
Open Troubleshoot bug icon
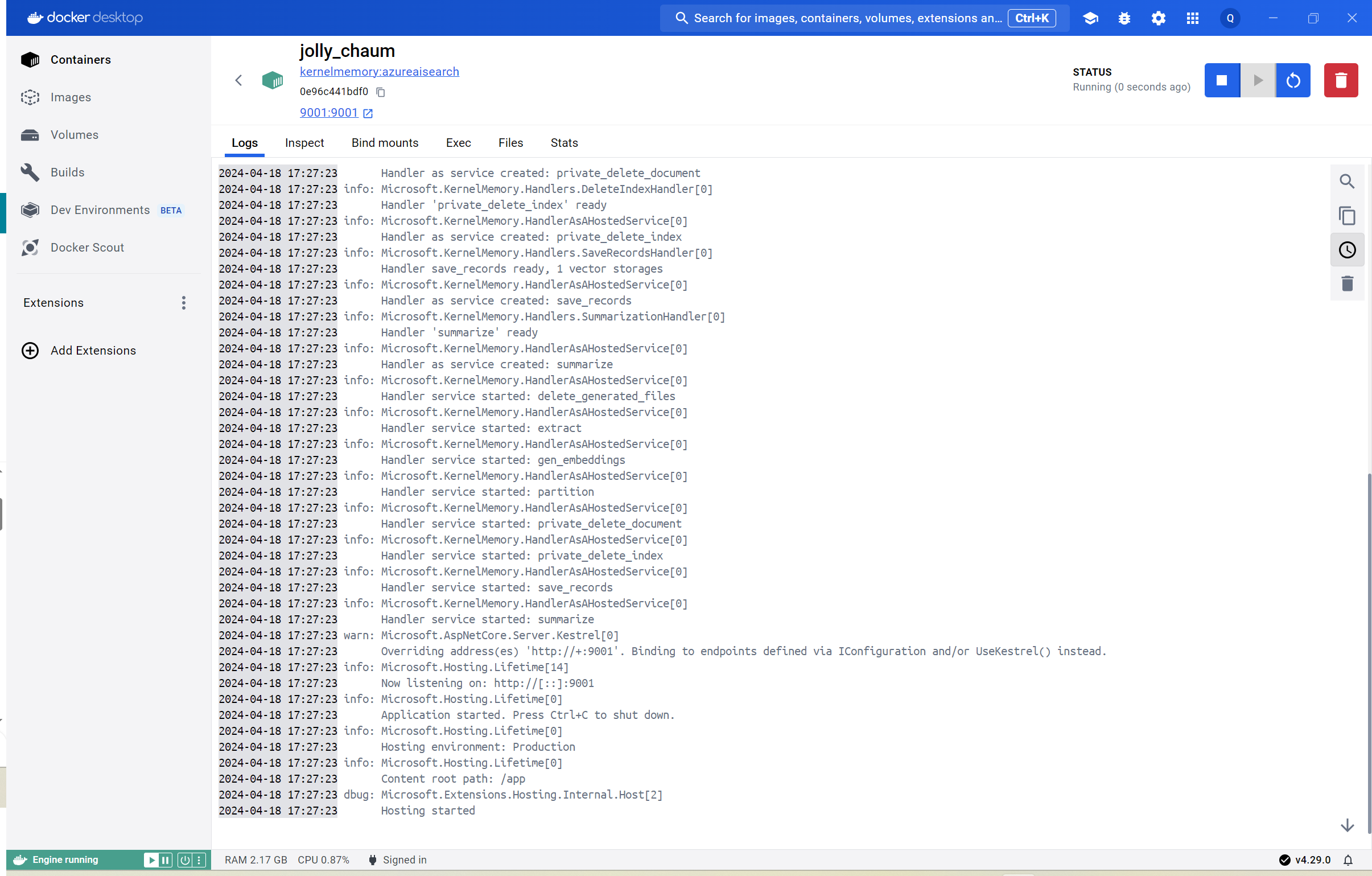[1124, 18]
